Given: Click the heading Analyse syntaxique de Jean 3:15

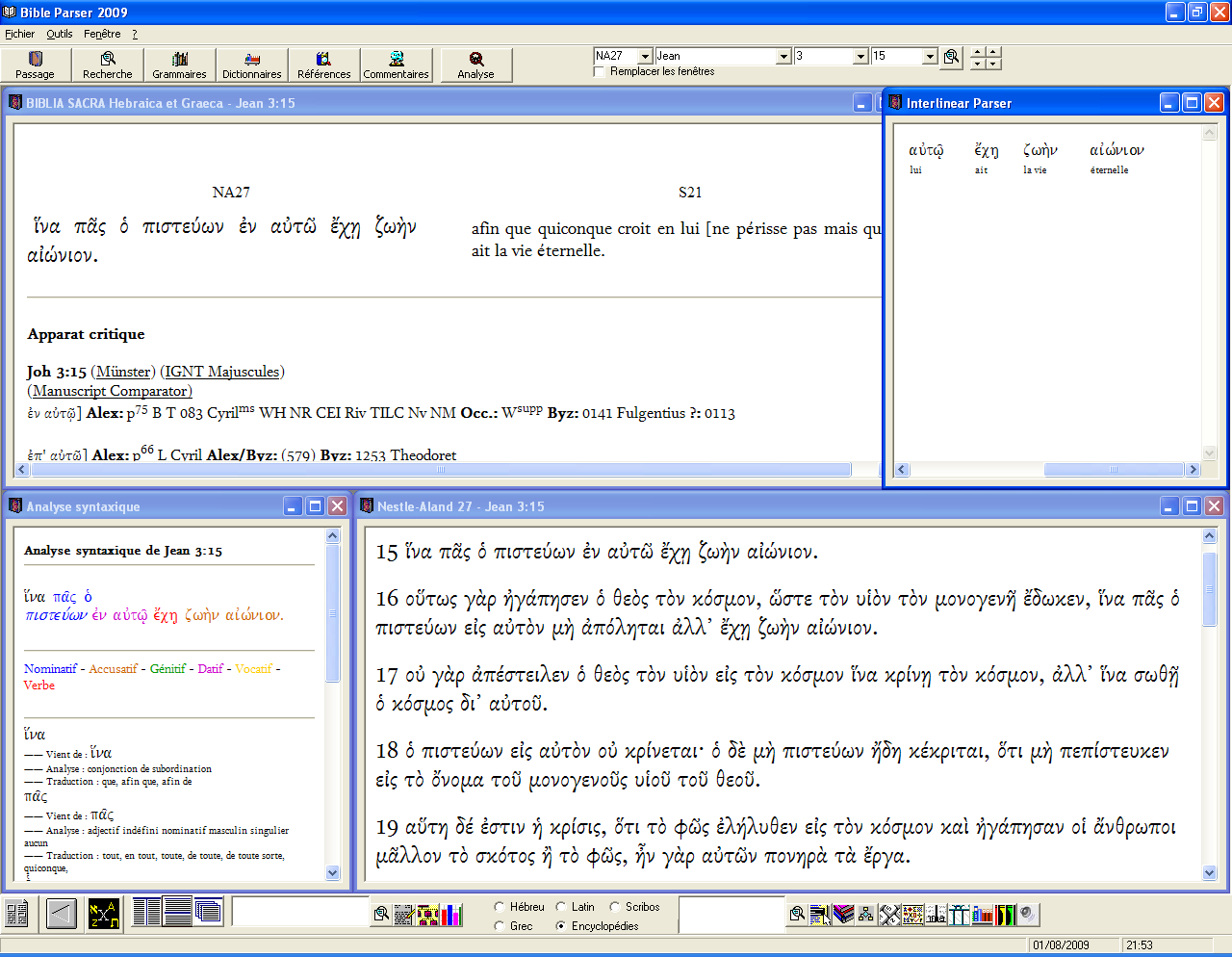Looking at the screenshot, I should pos(123,551).
